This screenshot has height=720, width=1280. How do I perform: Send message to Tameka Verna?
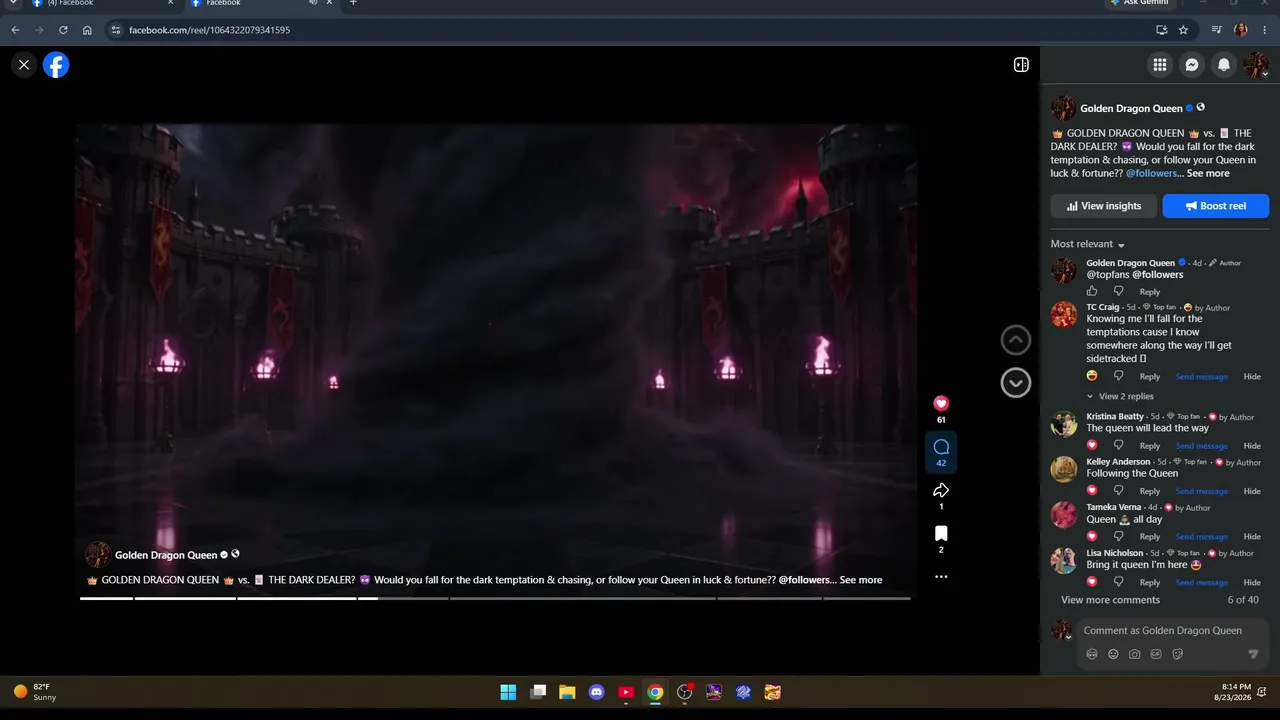(x=1201, y=537)
